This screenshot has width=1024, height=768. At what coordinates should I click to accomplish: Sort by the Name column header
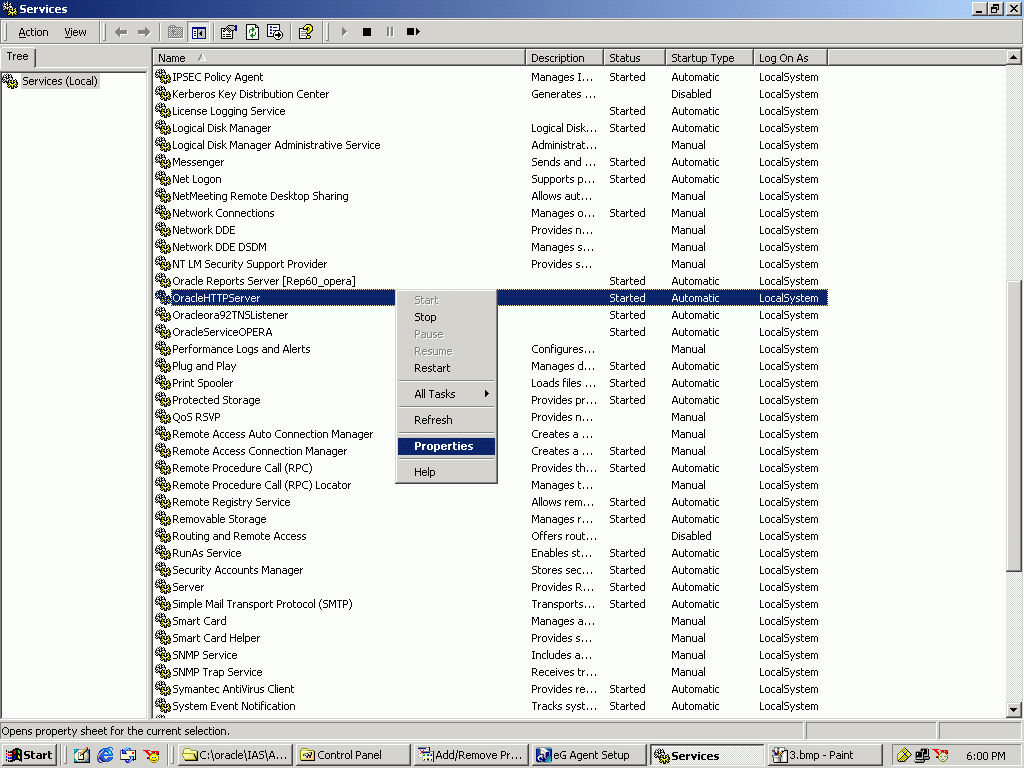point(339,57)
